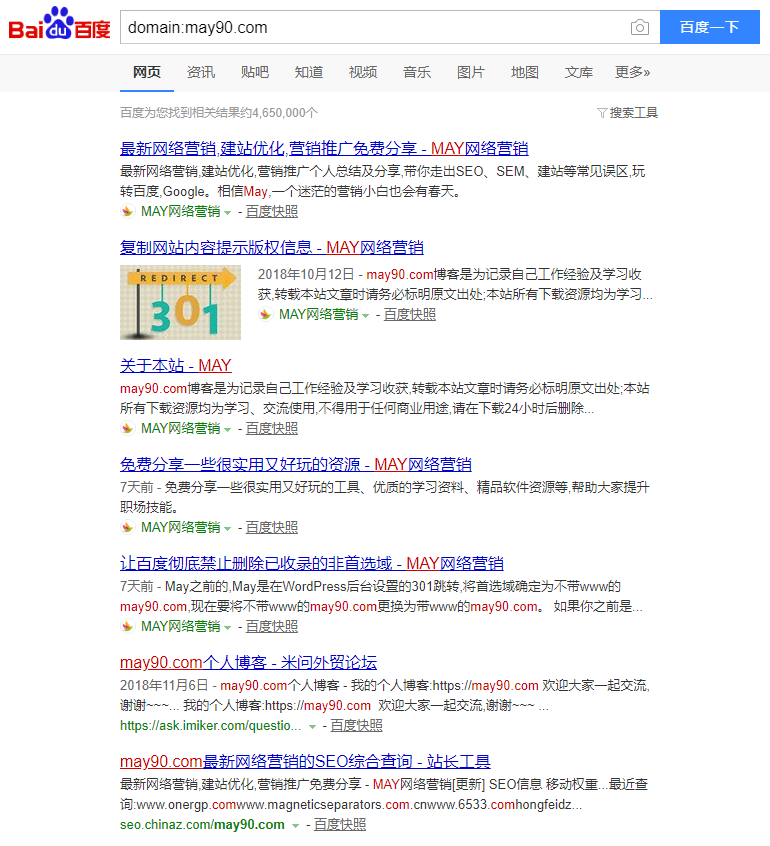Click site favicon under '关于本站 - MAY' result
This screenshot has width=770, height=846.
click(x=127, y=428)
